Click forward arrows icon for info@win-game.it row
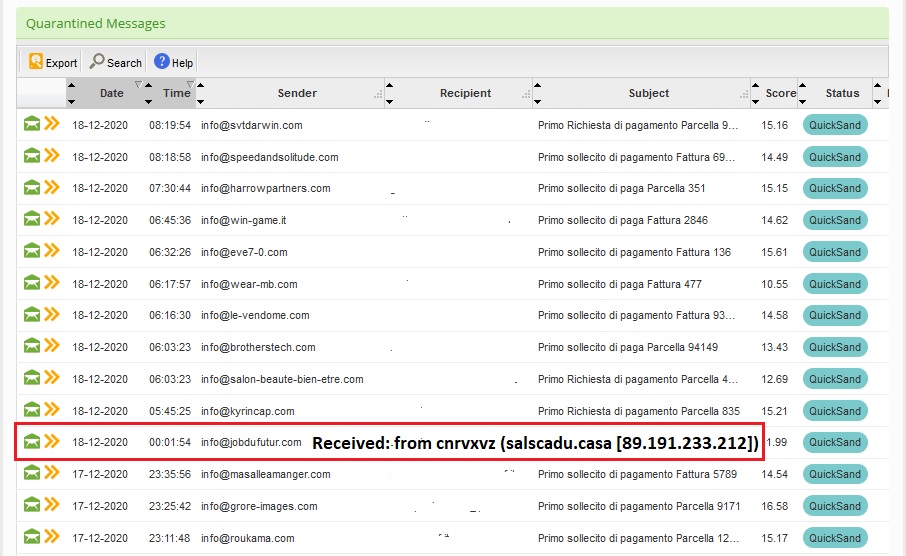This screenshot has width=906, height=556. pyautogui.click(x=52, y=218)
